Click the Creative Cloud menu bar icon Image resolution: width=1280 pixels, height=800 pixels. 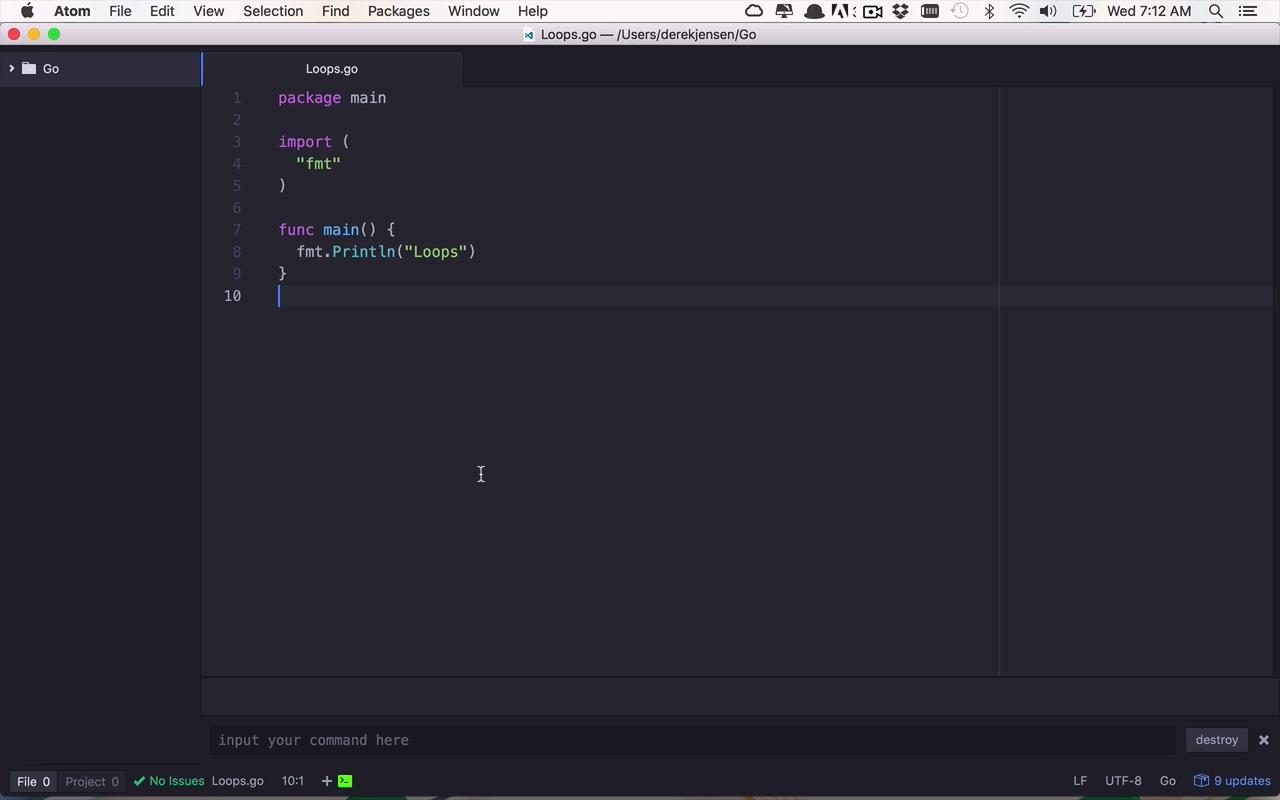[754, 11]
